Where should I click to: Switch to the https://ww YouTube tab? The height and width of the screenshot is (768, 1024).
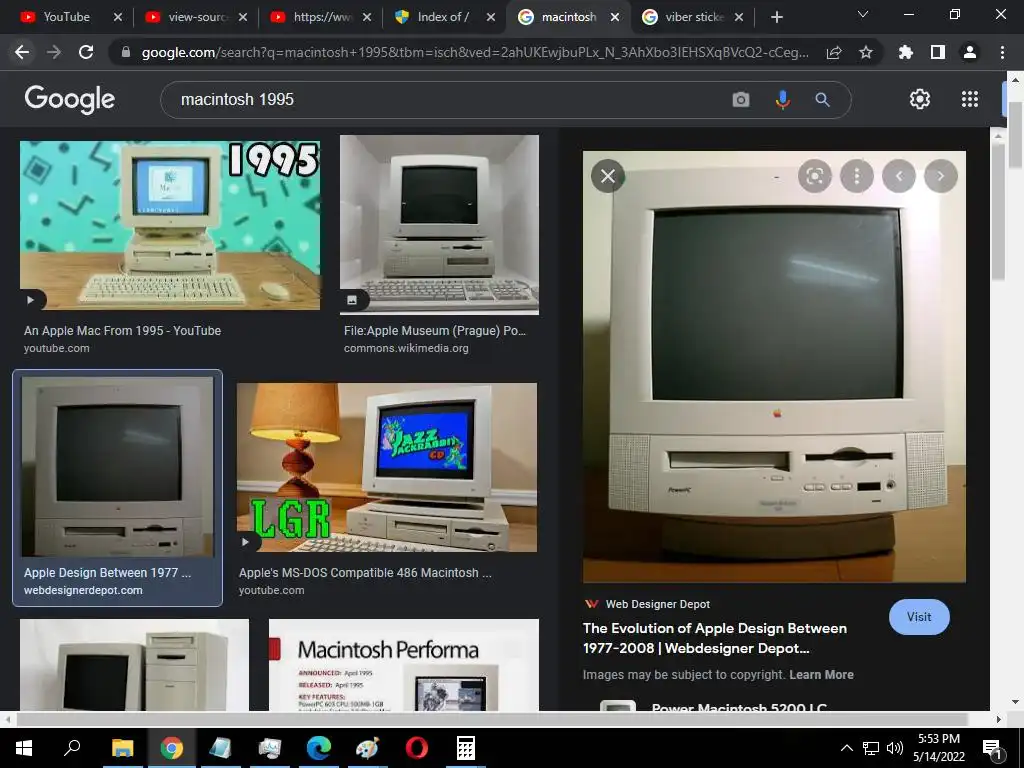(x=313, y=17)
